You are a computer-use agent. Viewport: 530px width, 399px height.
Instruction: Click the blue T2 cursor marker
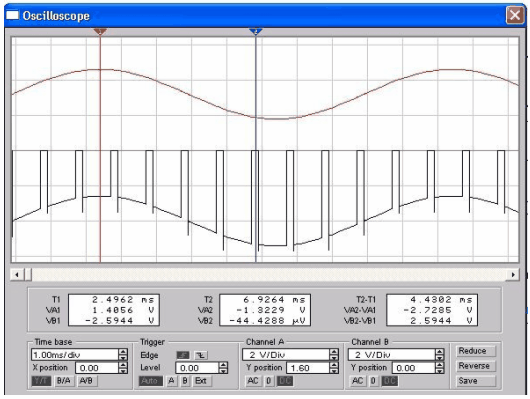click(x=256, y=31)
